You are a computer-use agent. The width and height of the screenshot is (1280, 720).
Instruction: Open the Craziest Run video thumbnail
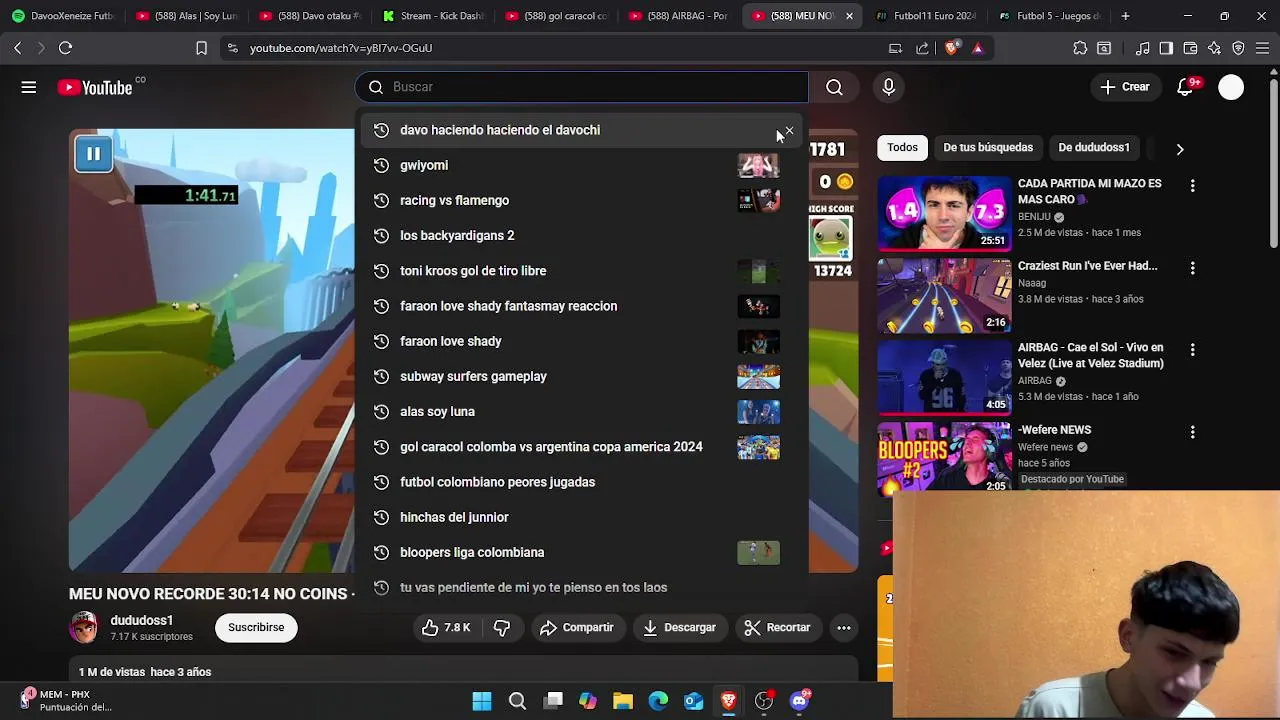(944, 295)
